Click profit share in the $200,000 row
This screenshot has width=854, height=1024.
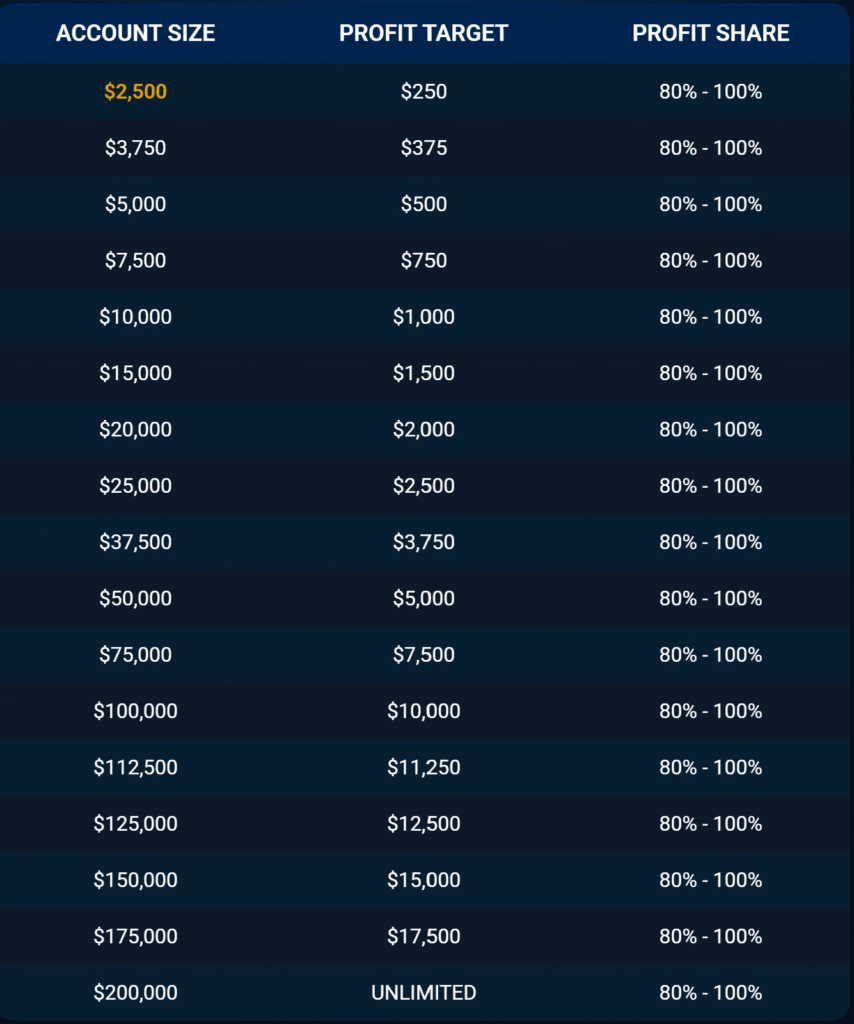(710, 993)
